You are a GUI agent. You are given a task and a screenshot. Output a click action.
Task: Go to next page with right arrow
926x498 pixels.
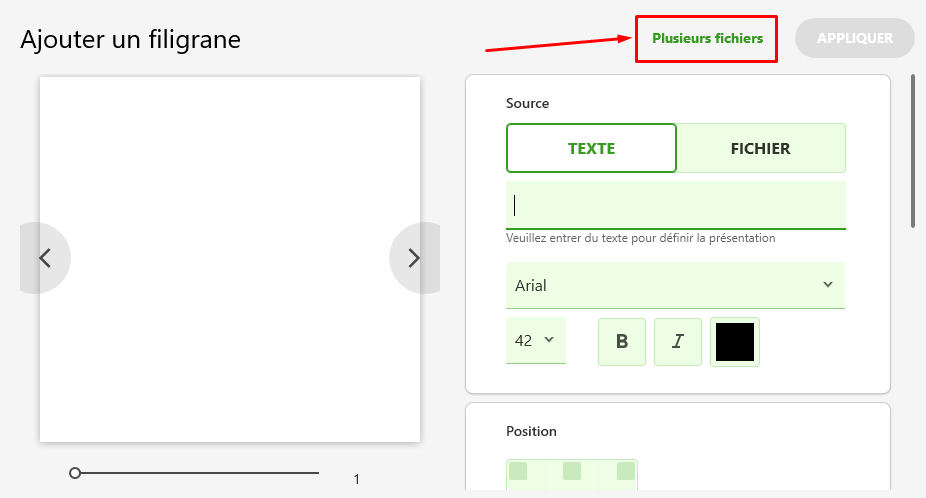pos(414,258)
